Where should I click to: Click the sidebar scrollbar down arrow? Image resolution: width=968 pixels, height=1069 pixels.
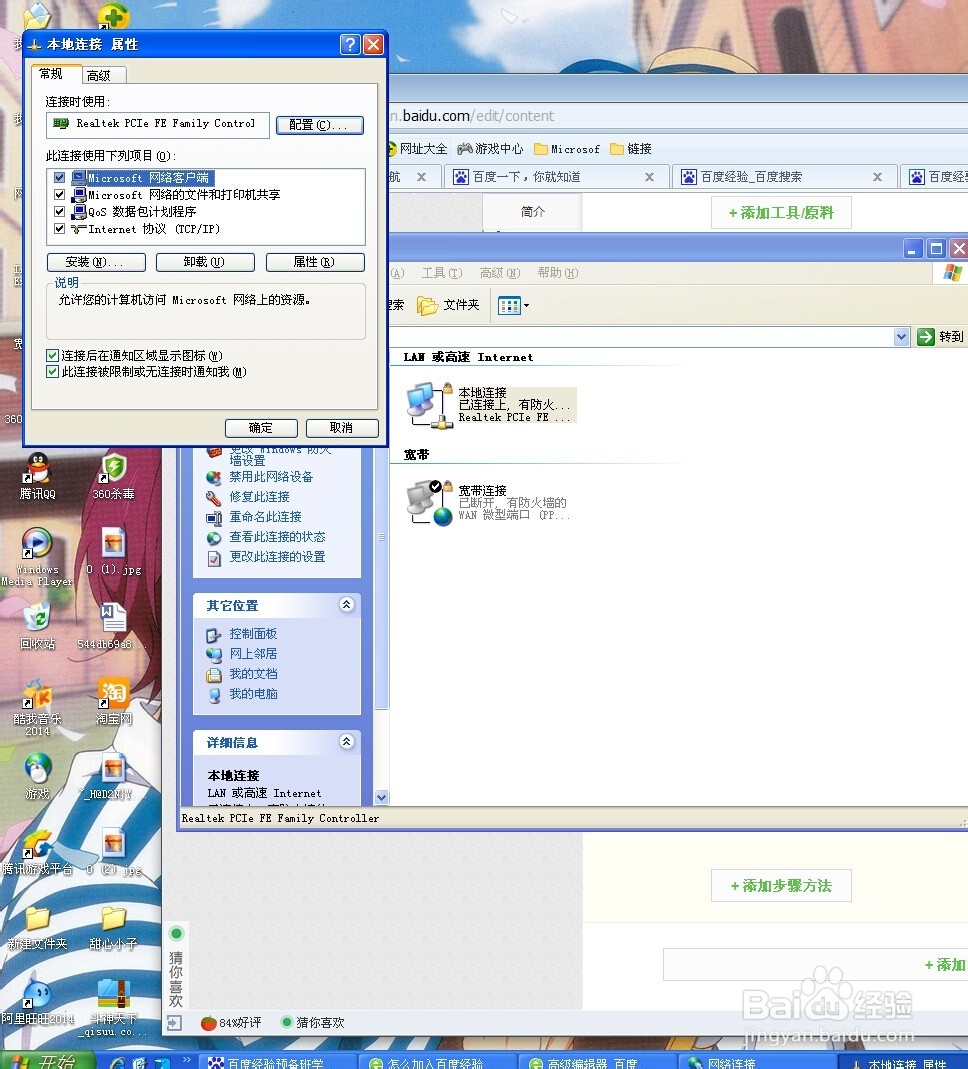point(382,797)
